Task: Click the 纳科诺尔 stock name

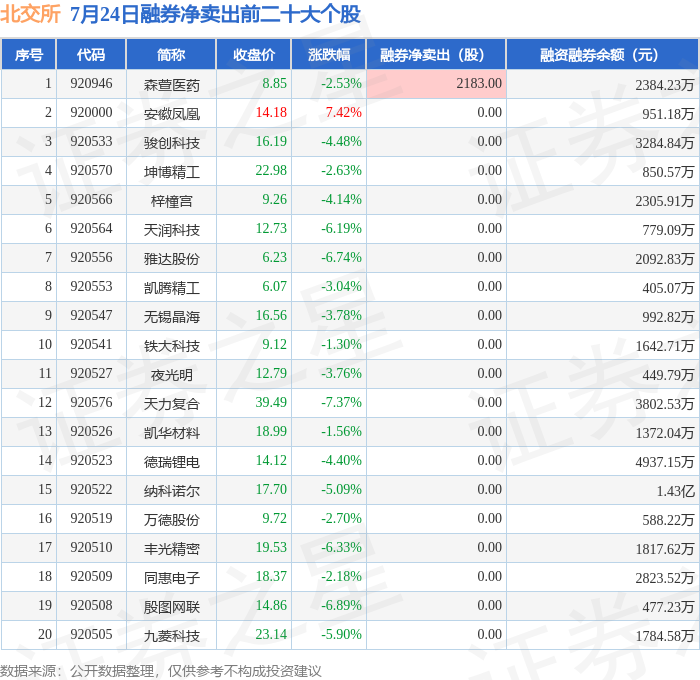Action: click(171, 491)
